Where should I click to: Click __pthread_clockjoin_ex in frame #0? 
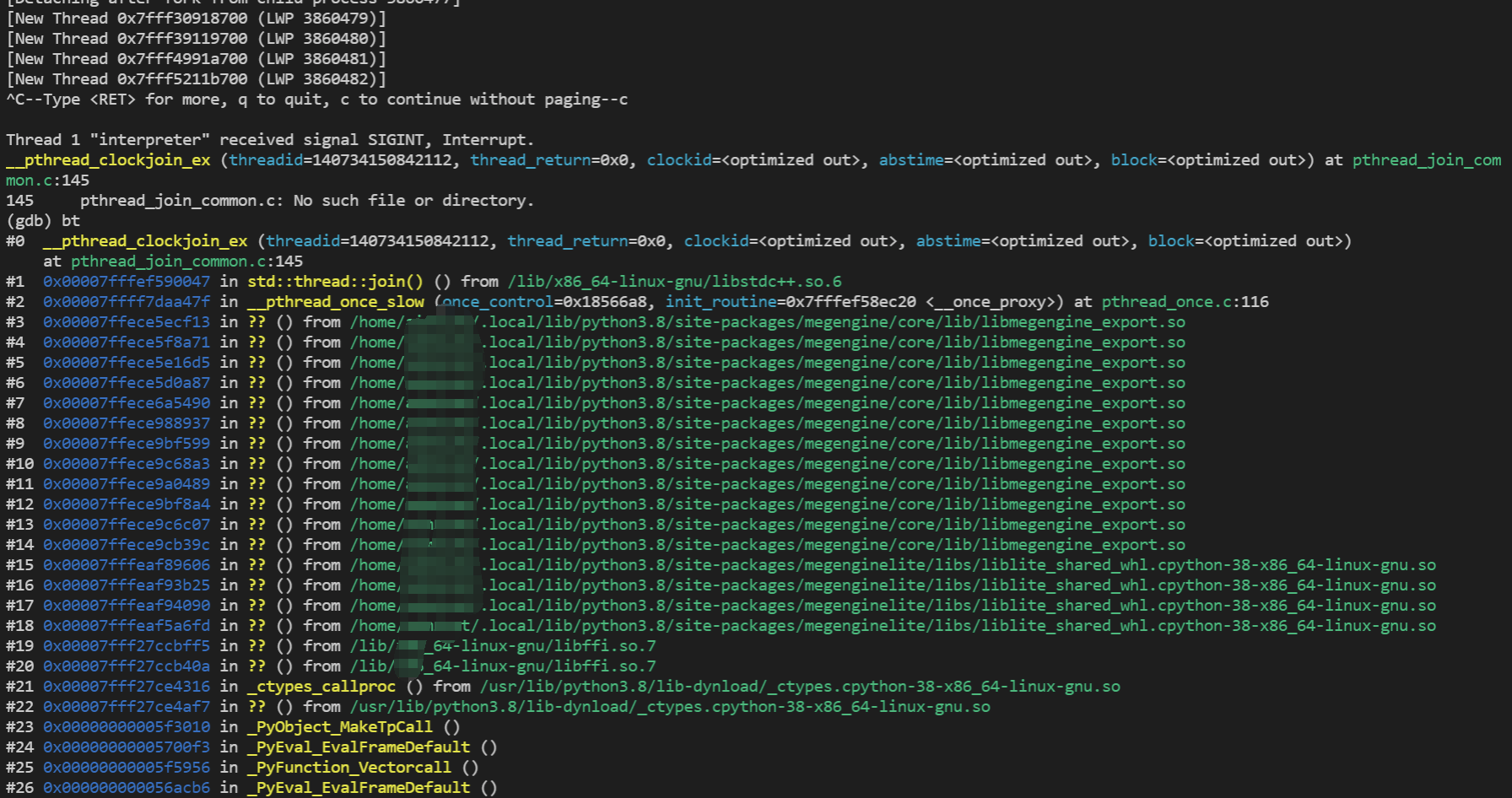tap(143, 240)
